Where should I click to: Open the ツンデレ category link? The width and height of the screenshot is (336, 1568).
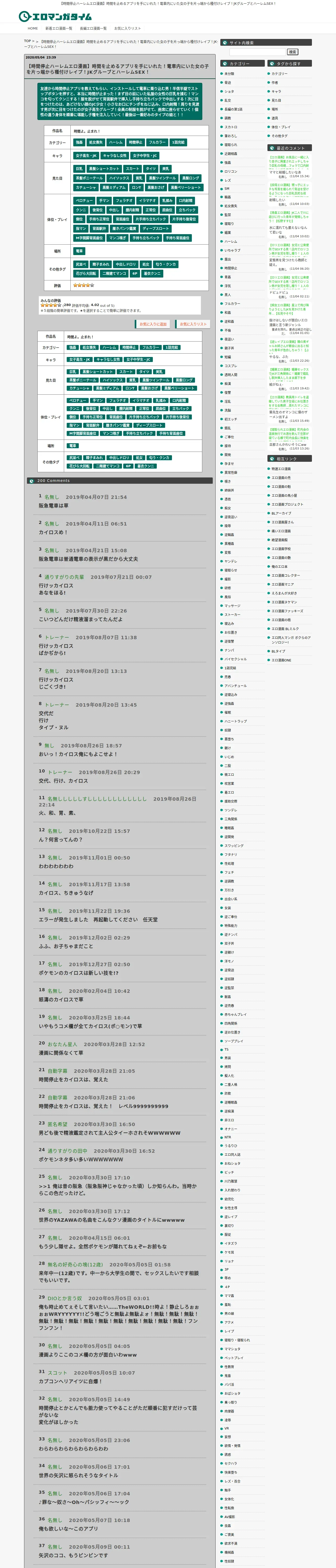click(x=231, y=810)
